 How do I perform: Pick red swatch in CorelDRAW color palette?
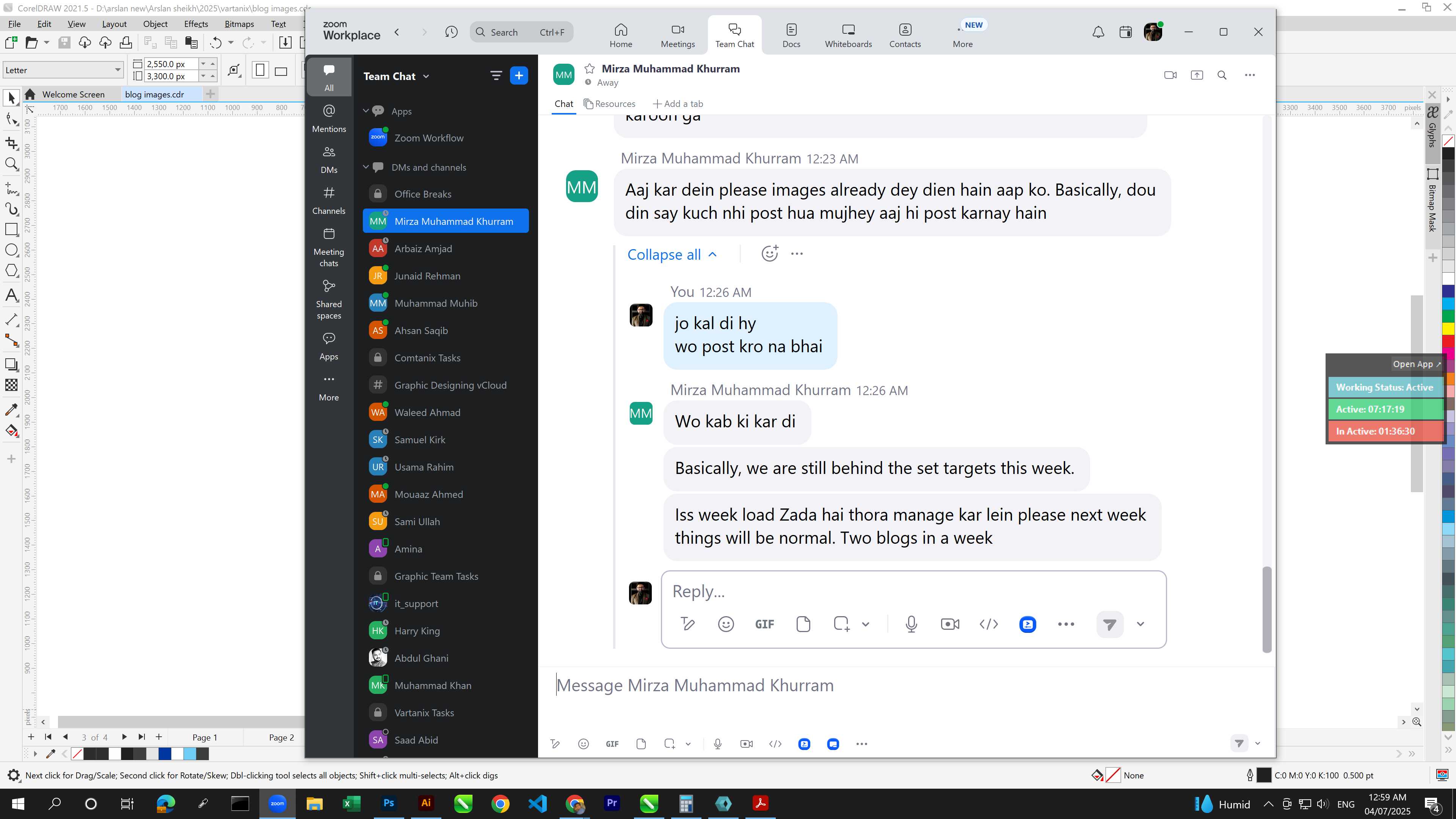click(1448, 341)
